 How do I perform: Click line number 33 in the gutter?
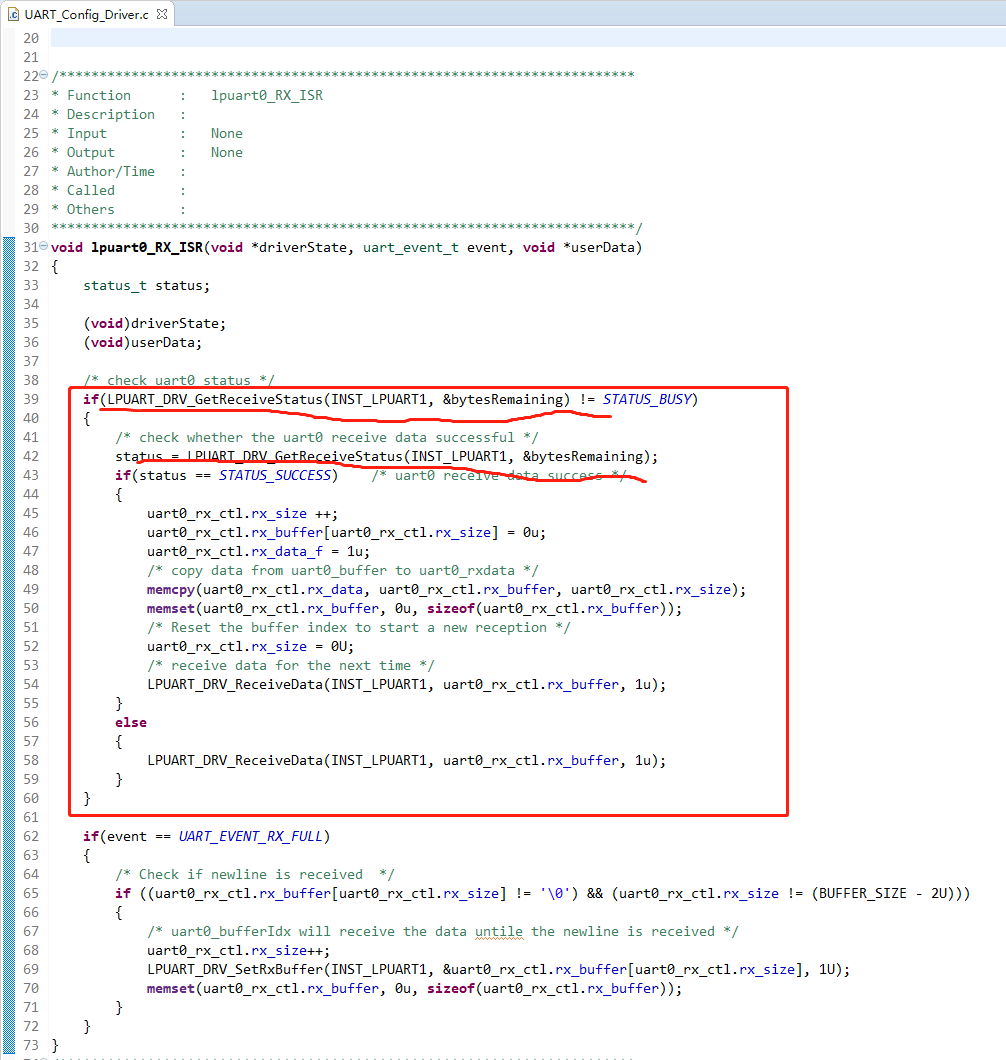[x=31, y=285]
